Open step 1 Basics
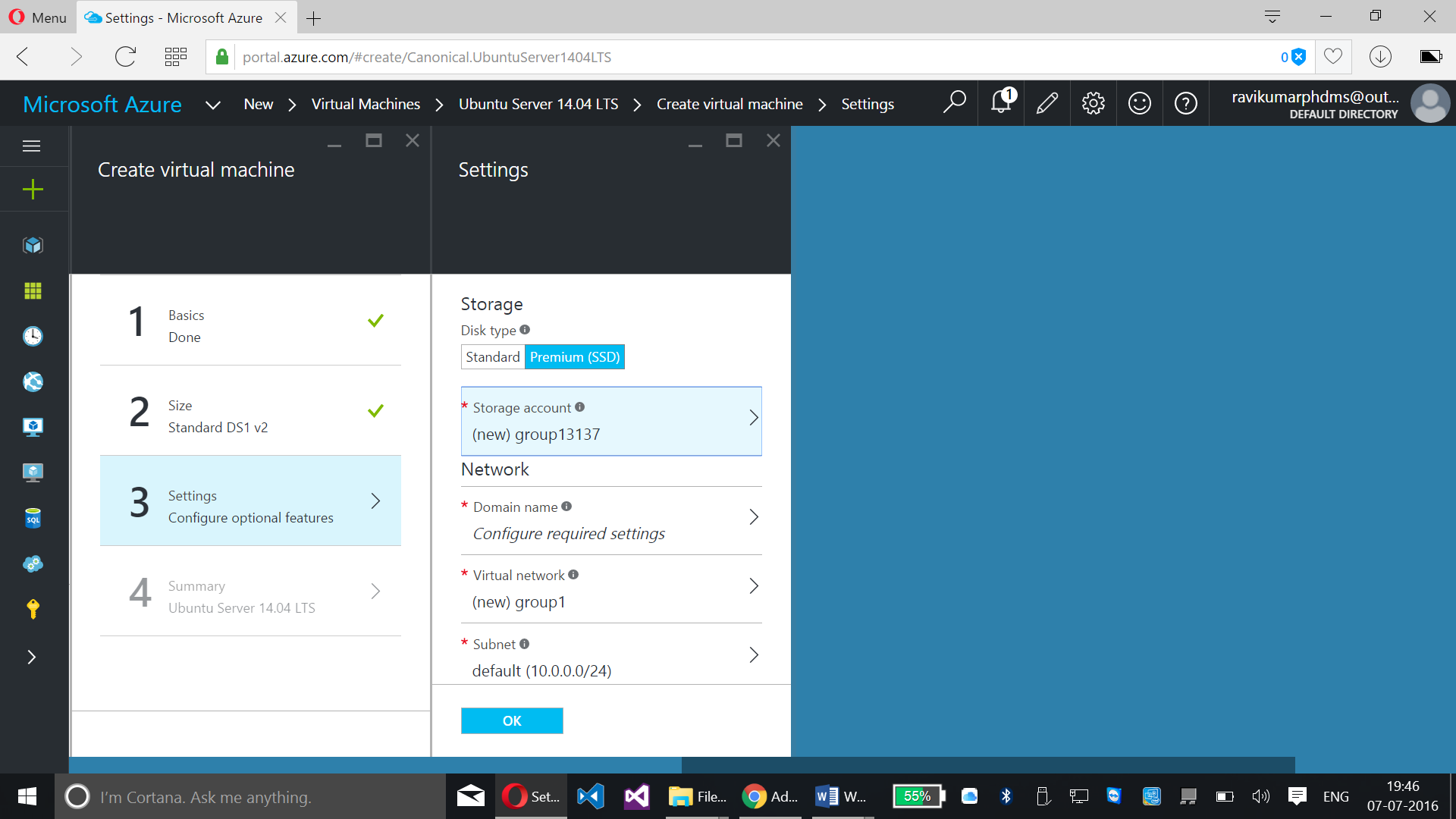Screen dimensions: 1456x819 (x=250, y=321)
